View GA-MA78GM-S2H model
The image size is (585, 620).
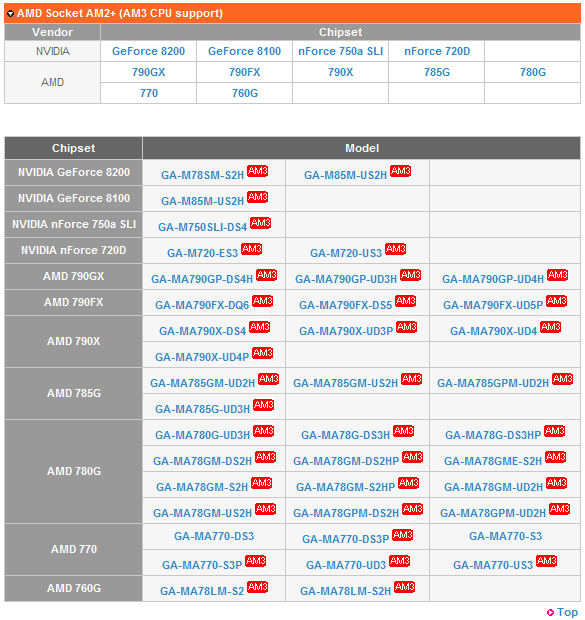[202, 488]
